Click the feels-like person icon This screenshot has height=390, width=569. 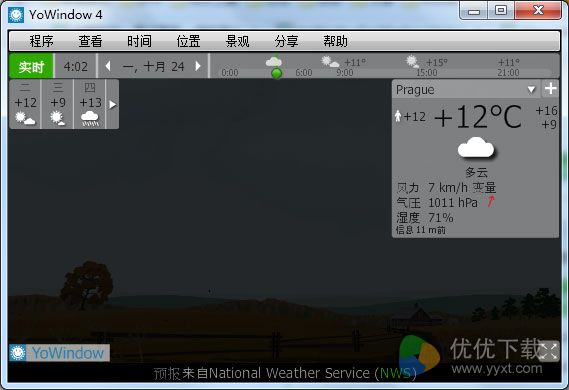(398, 116)
